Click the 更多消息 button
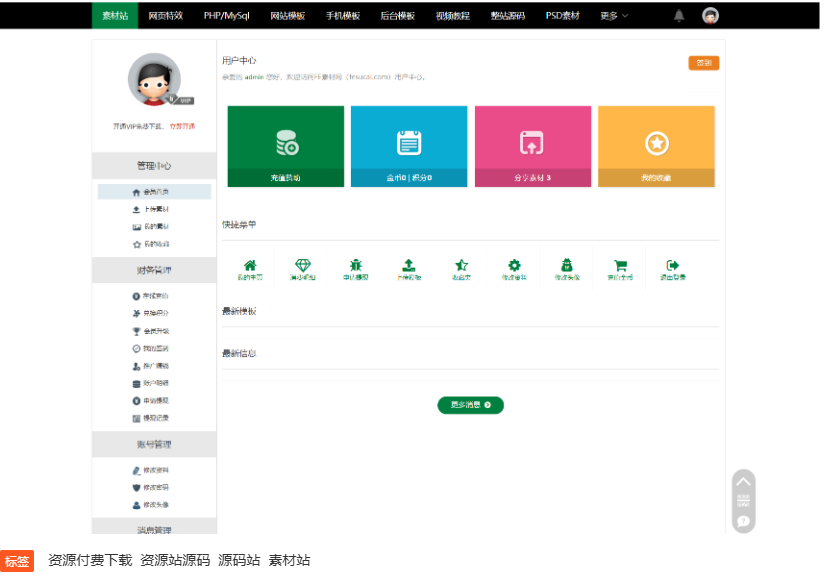 (x=470, y=405)
